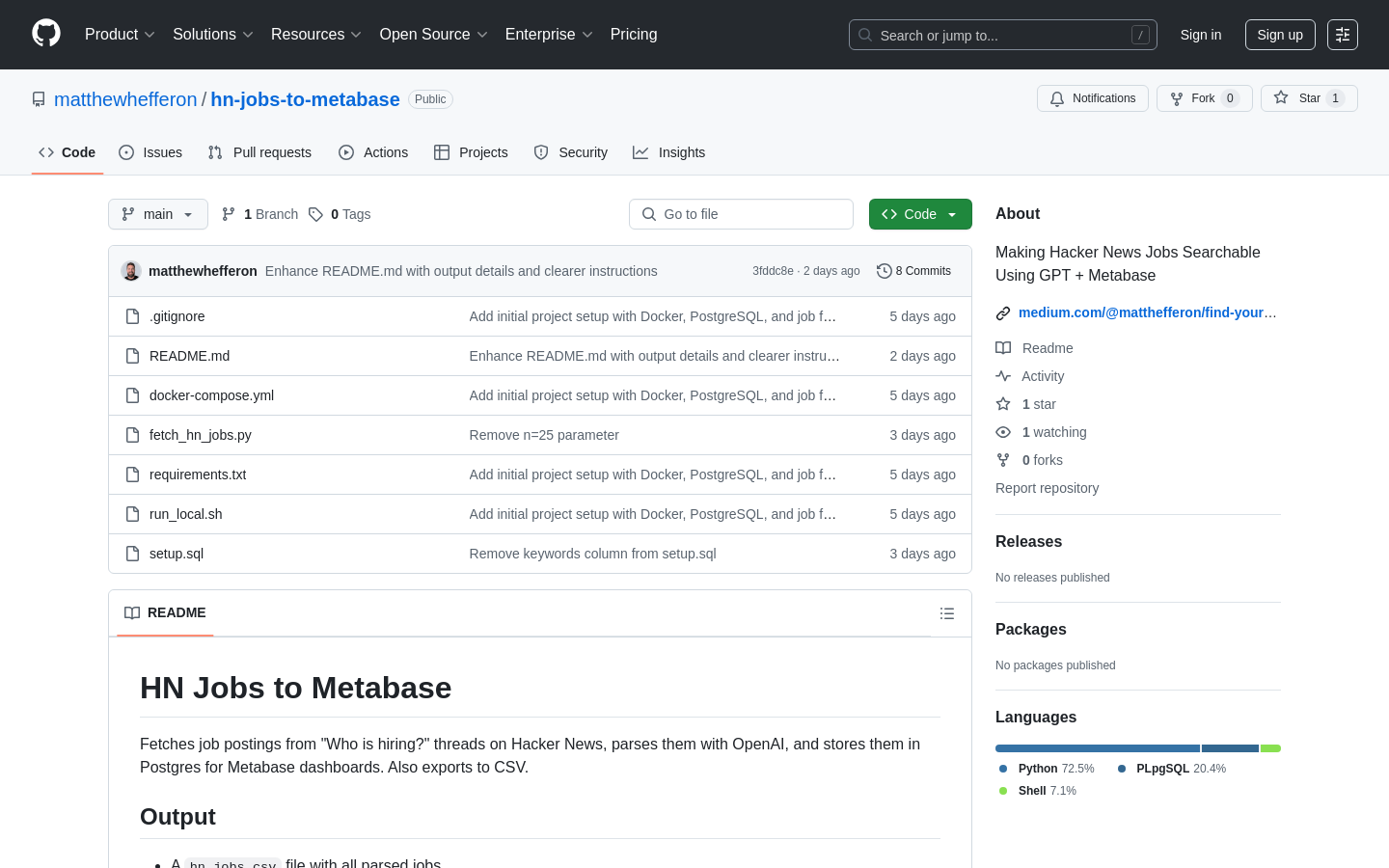Click the Activity pulse icon in About
The height and width of the screenshot is (868, 1389).
pyautogui.click(x=1003, y=376)
